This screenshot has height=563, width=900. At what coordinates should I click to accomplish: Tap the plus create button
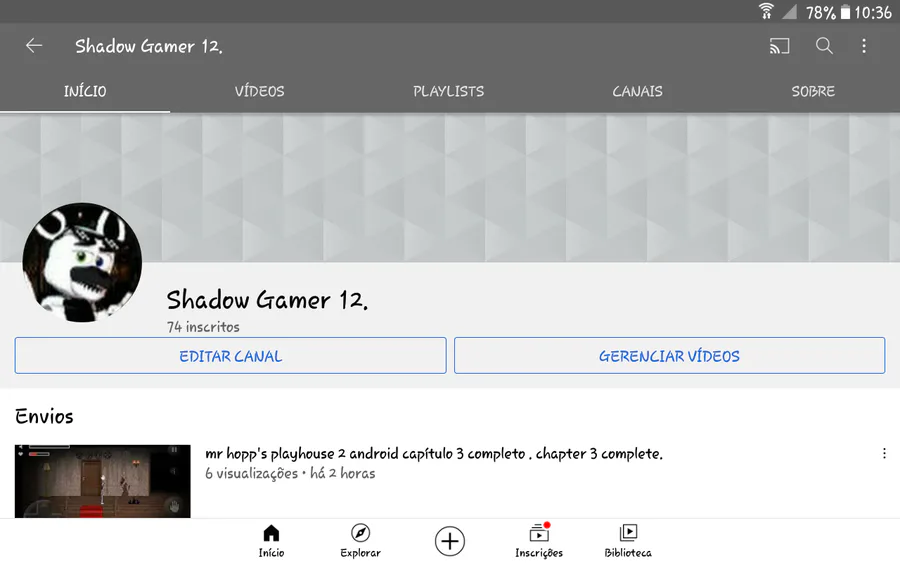point(449,541)
